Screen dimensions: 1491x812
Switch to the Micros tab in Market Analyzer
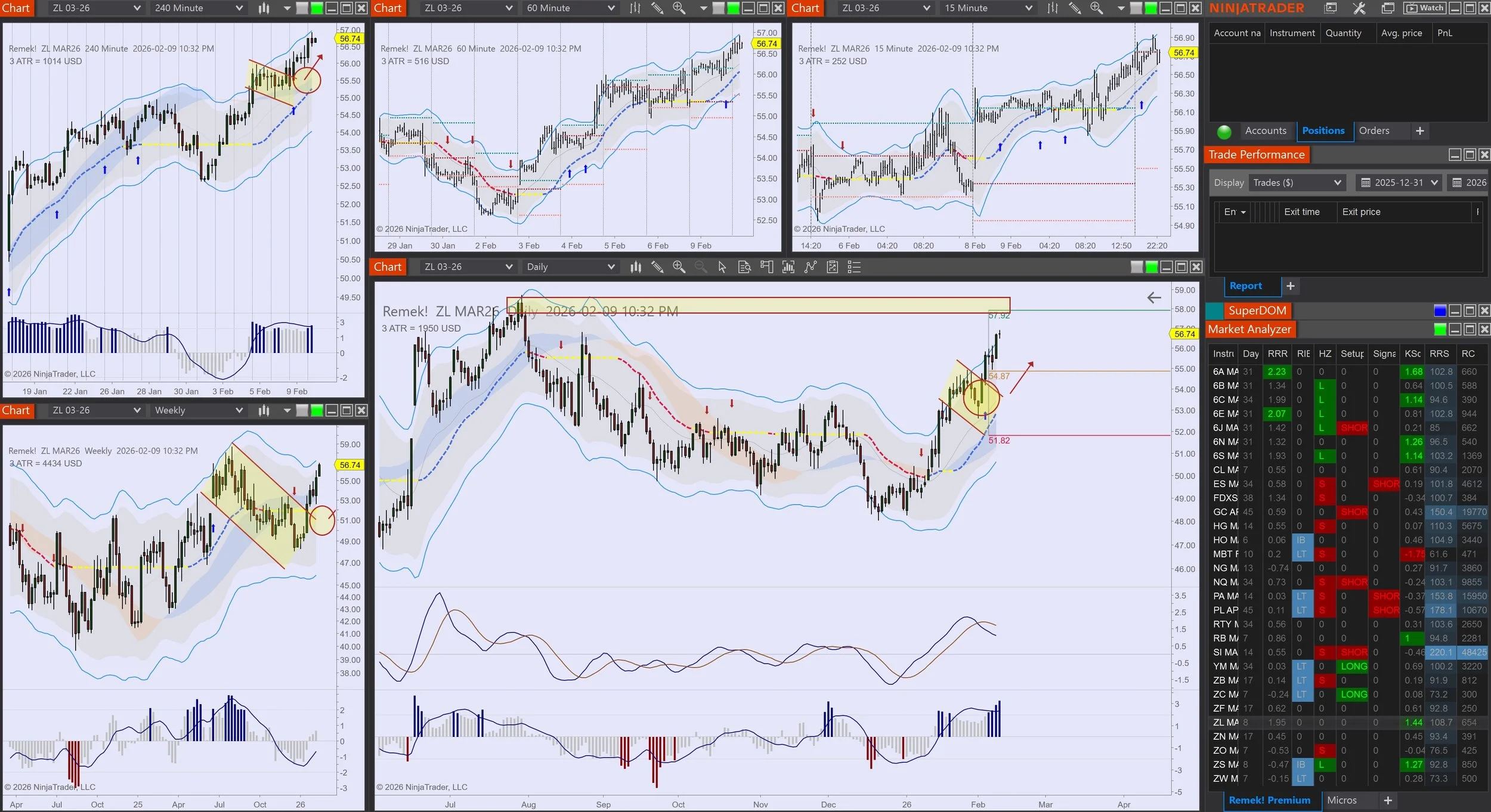[1341, 800]
